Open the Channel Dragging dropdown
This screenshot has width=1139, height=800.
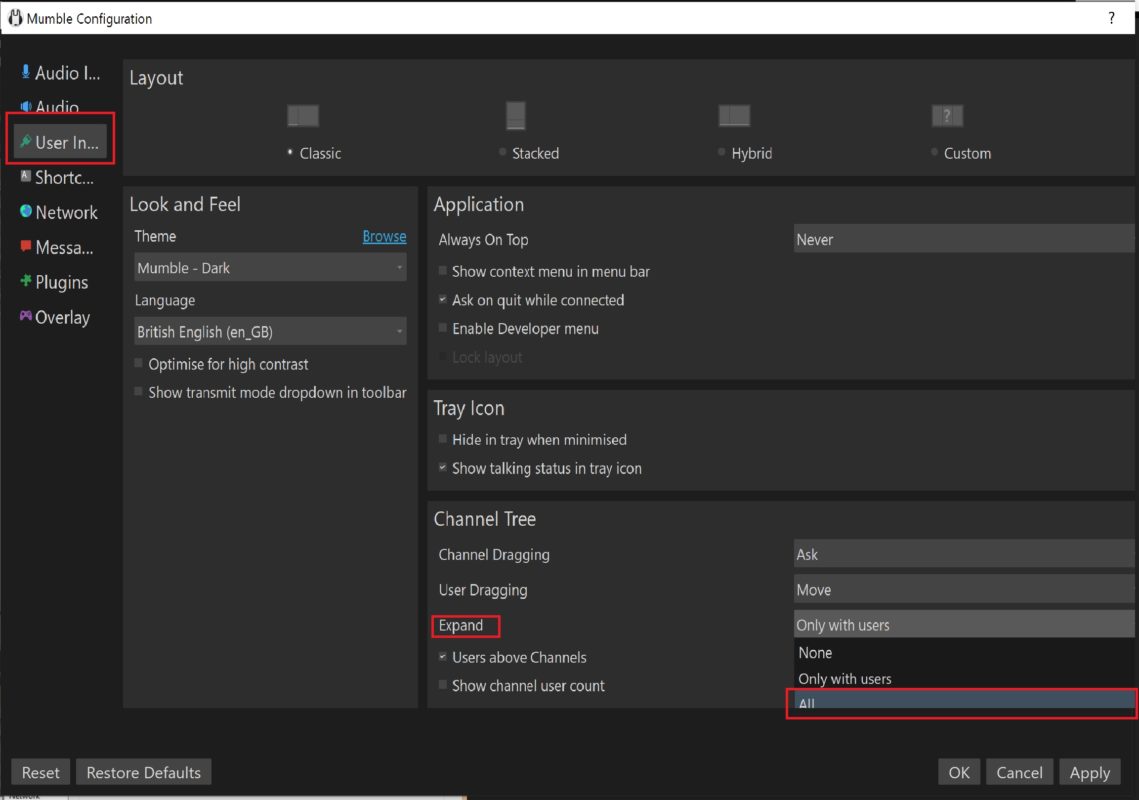(964, 554)
